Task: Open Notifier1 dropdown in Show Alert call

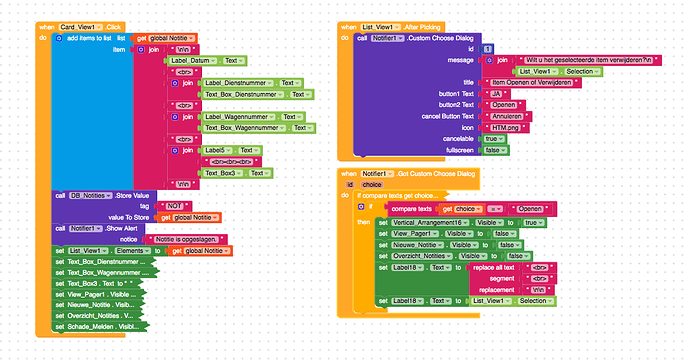Action: tap(85, 229)
